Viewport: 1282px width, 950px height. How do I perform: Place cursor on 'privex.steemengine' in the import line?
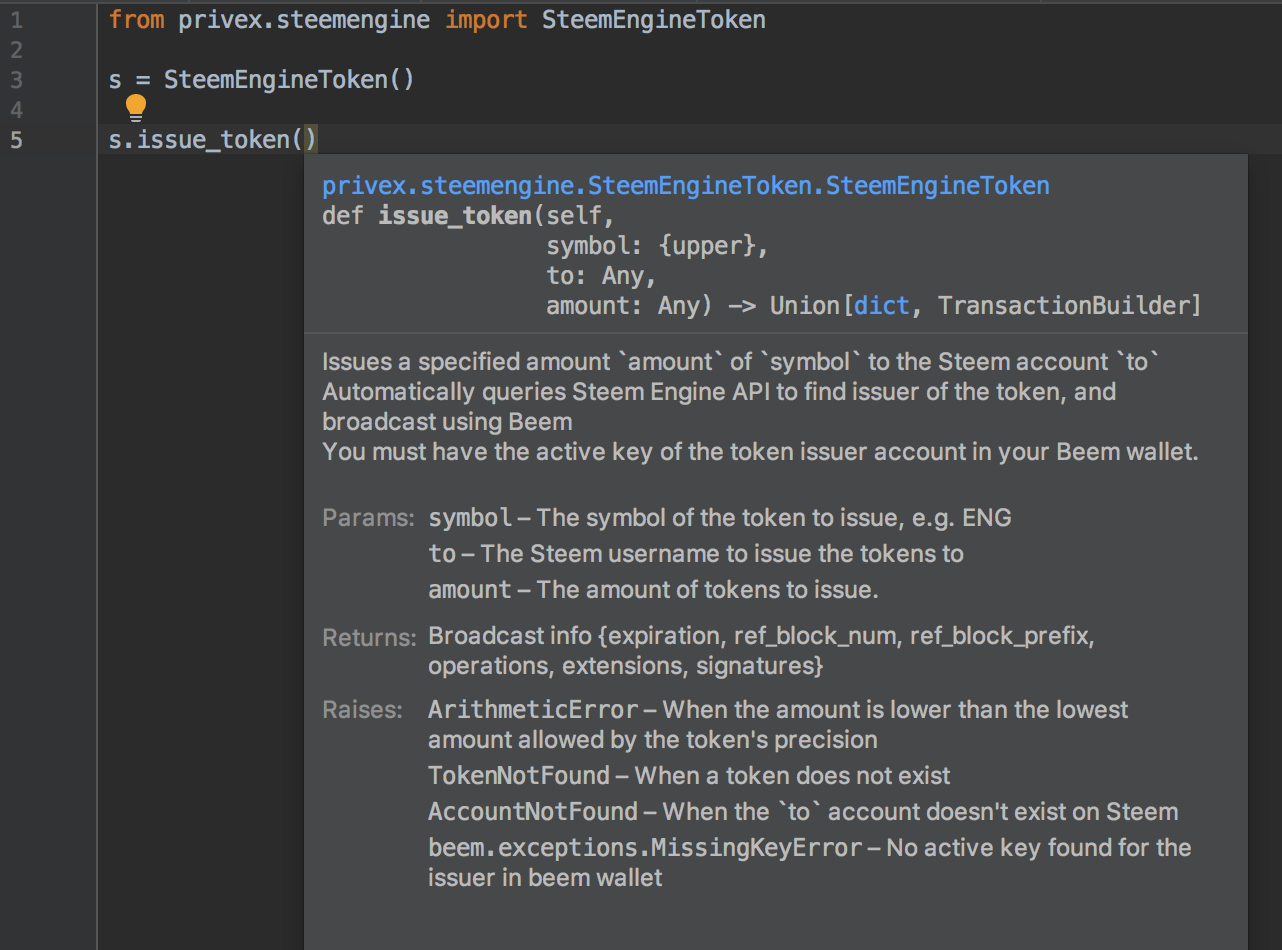[304, 20]
